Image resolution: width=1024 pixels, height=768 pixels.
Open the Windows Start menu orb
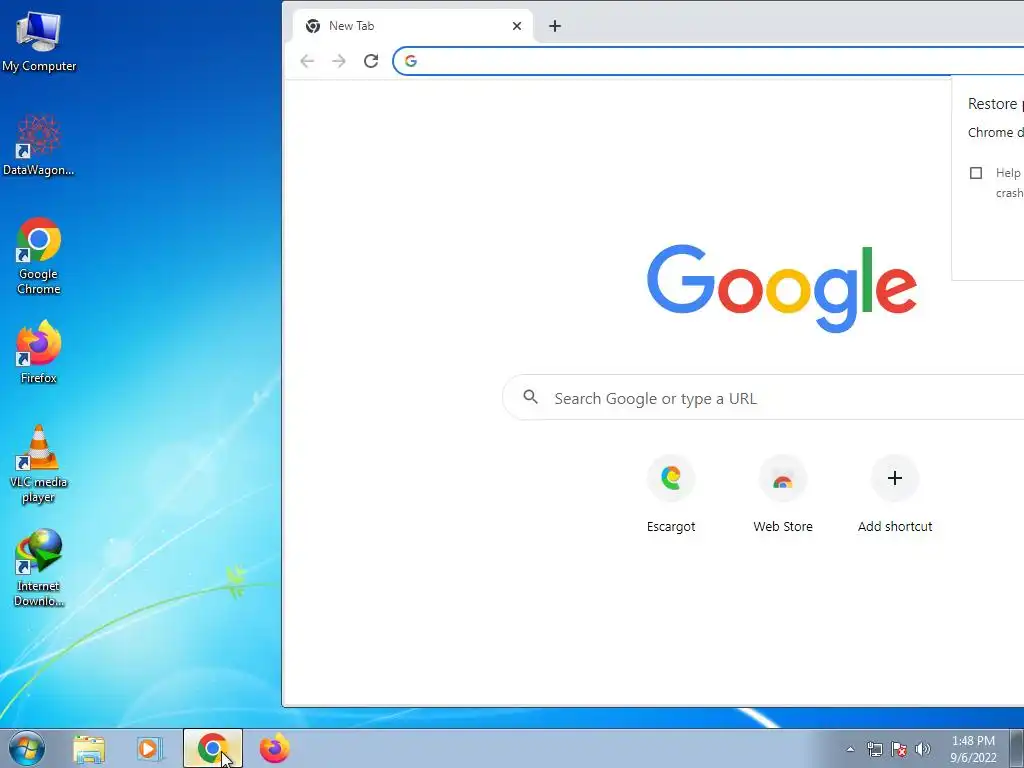point(27,748)
